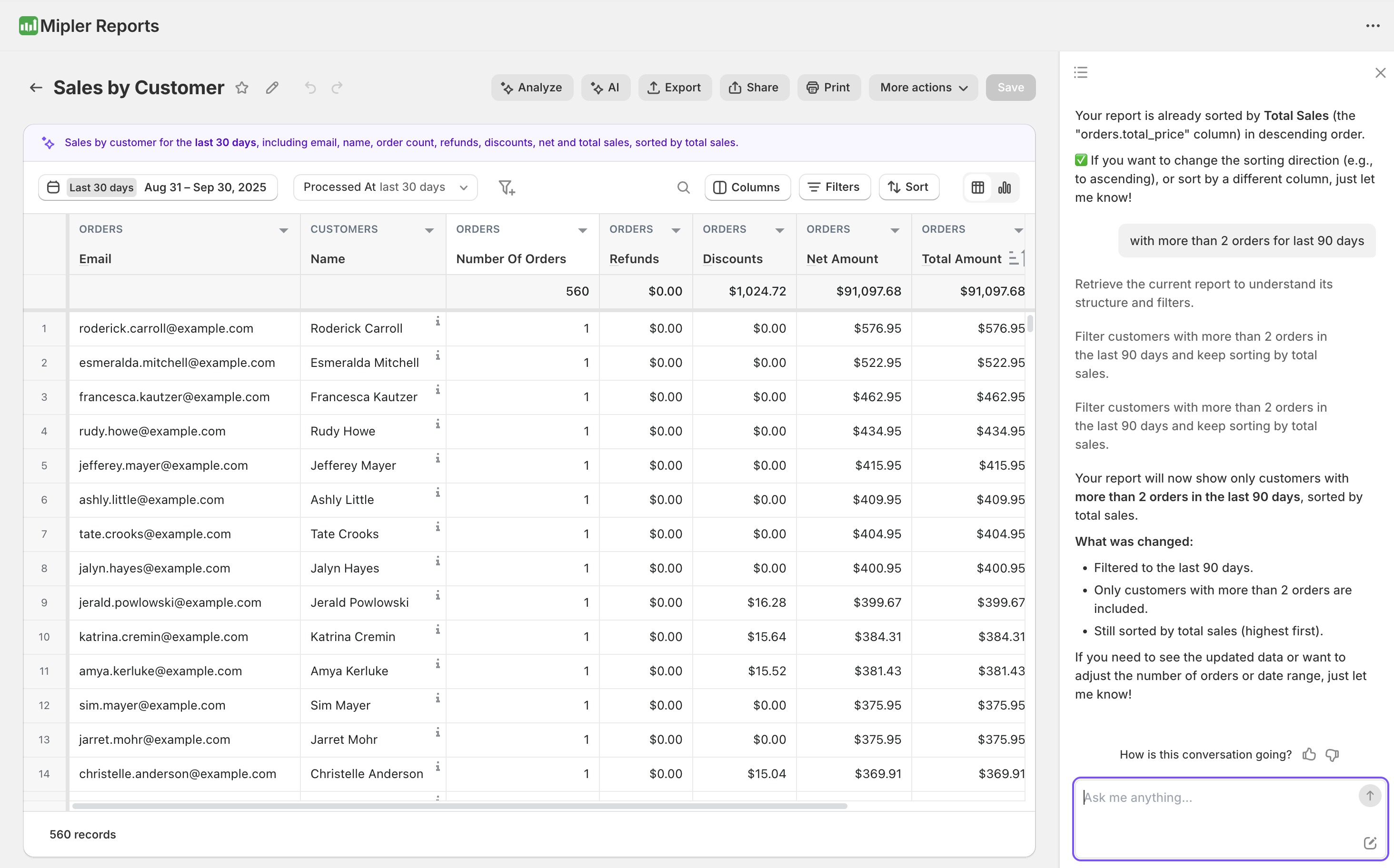Switch to chart view
Viewport: 1394px width, 868px height.
tap(1005, 187)
